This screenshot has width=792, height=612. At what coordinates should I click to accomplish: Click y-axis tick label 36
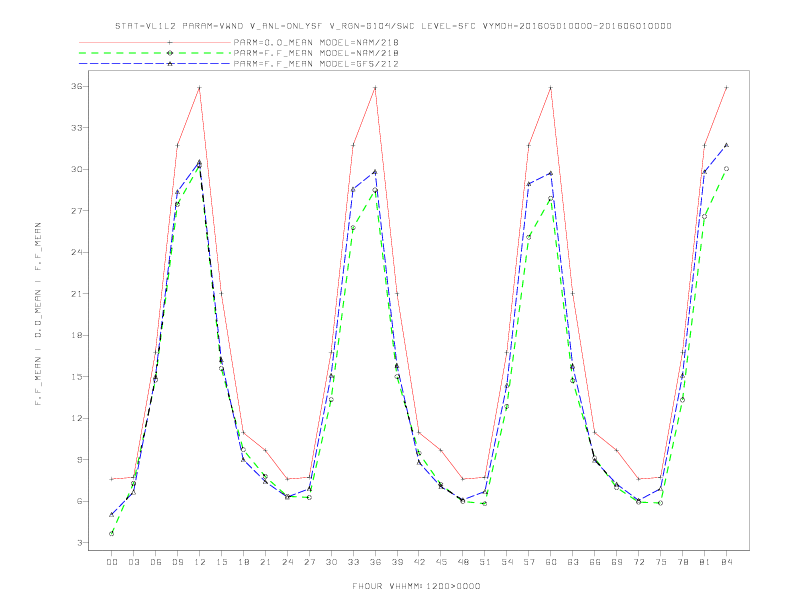click(x=76, y=86)
